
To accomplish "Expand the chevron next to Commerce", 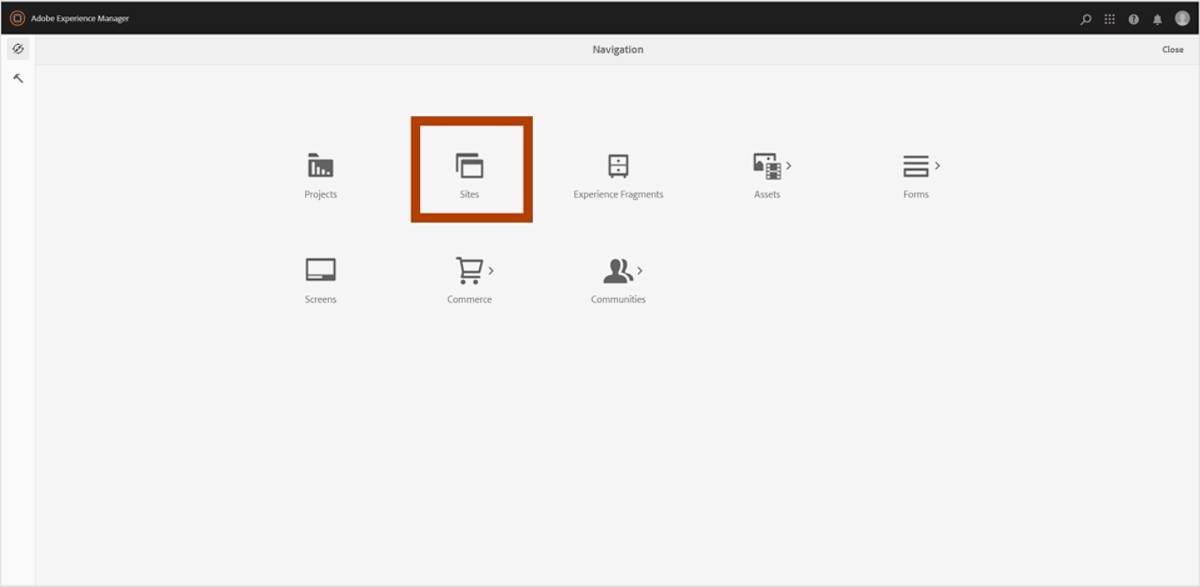I will pyautogui.click(x=491, y=270).
